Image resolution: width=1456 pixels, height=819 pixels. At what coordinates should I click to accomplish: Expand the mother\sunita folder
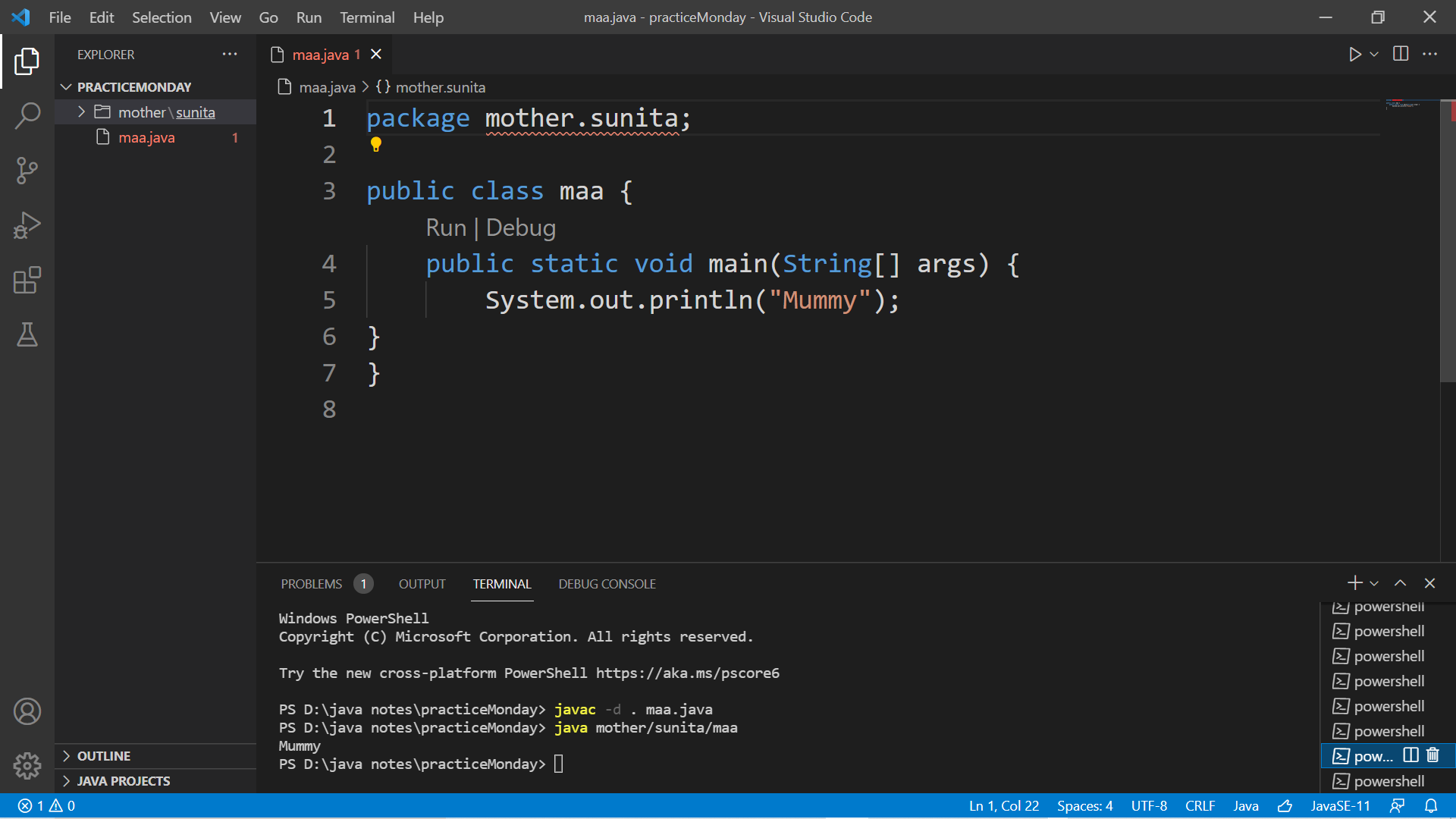(81, 112)
